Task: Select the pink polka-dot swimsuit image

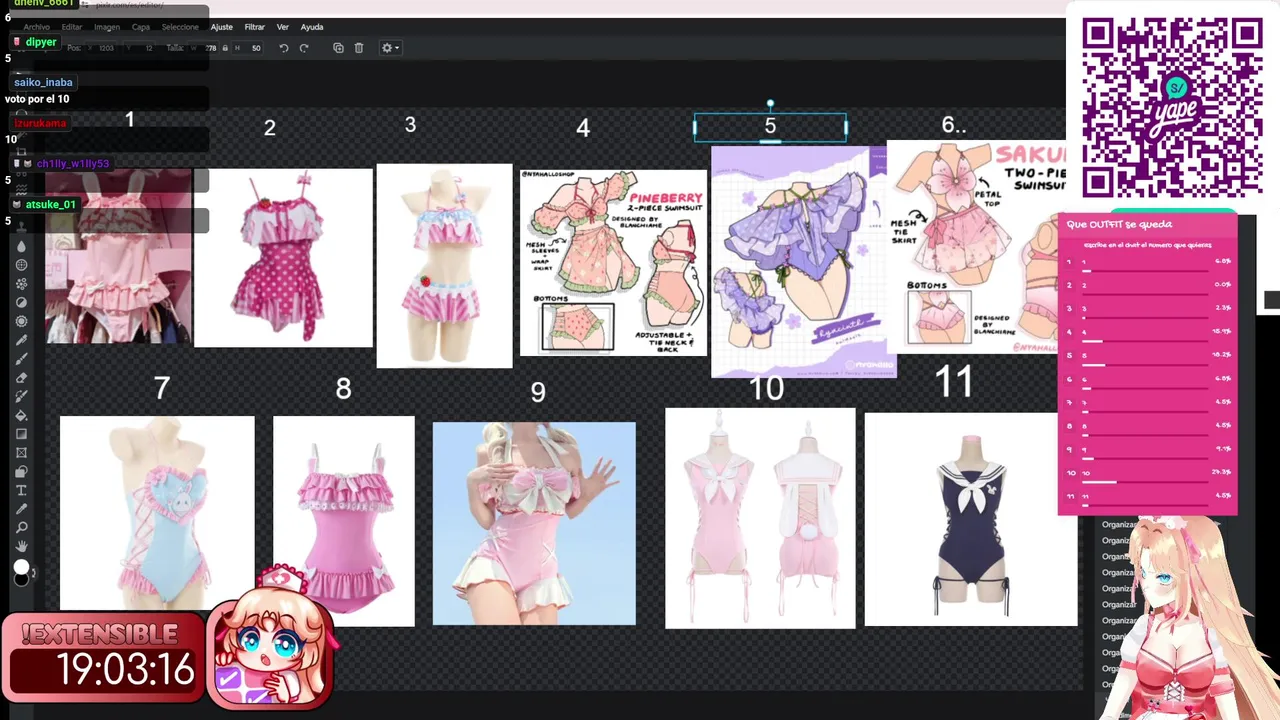Action: tap(283, 258)
